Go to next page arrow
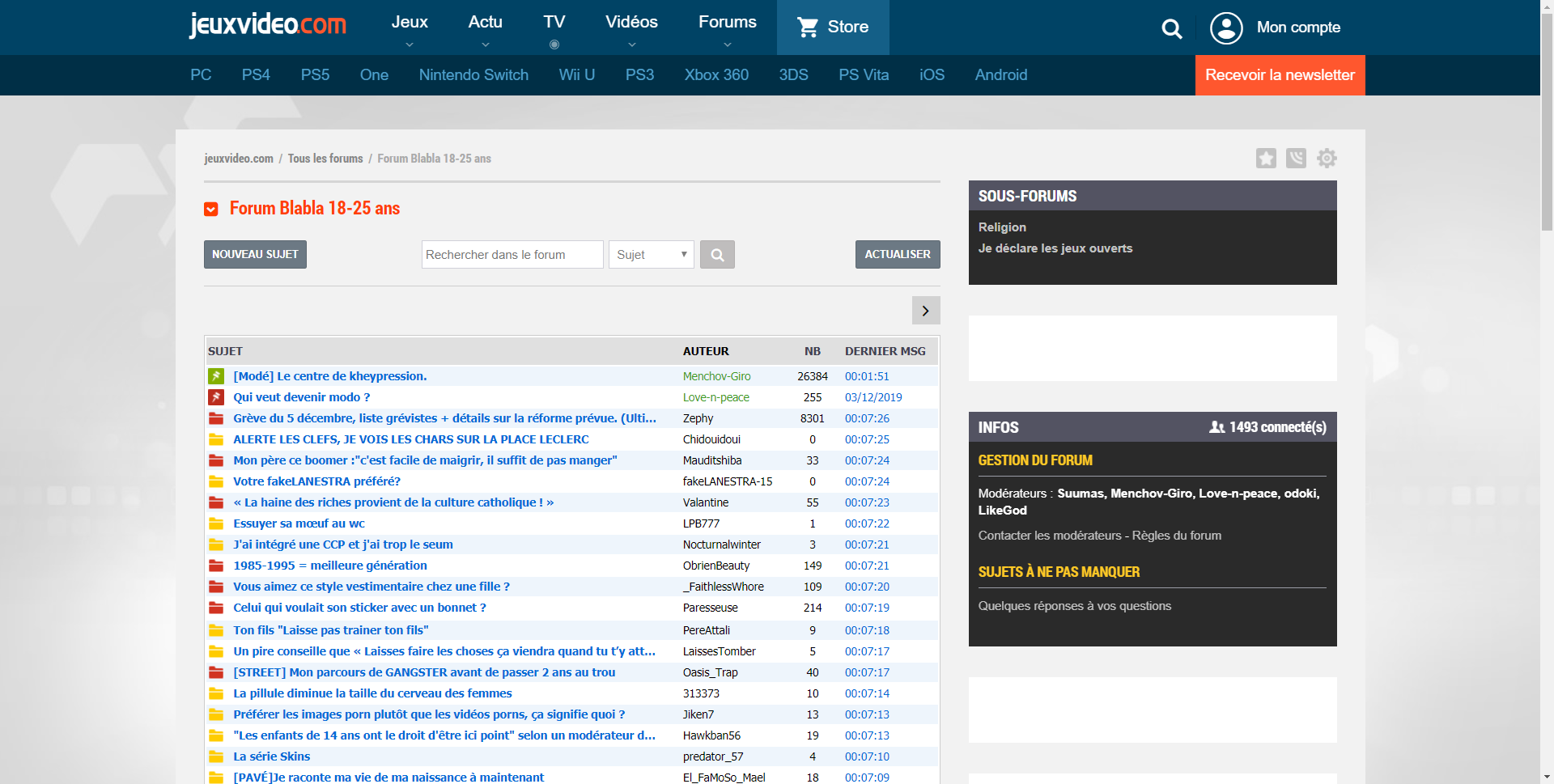The height and width of the screenshot is (784, 1554). click(x=925, y=311)
